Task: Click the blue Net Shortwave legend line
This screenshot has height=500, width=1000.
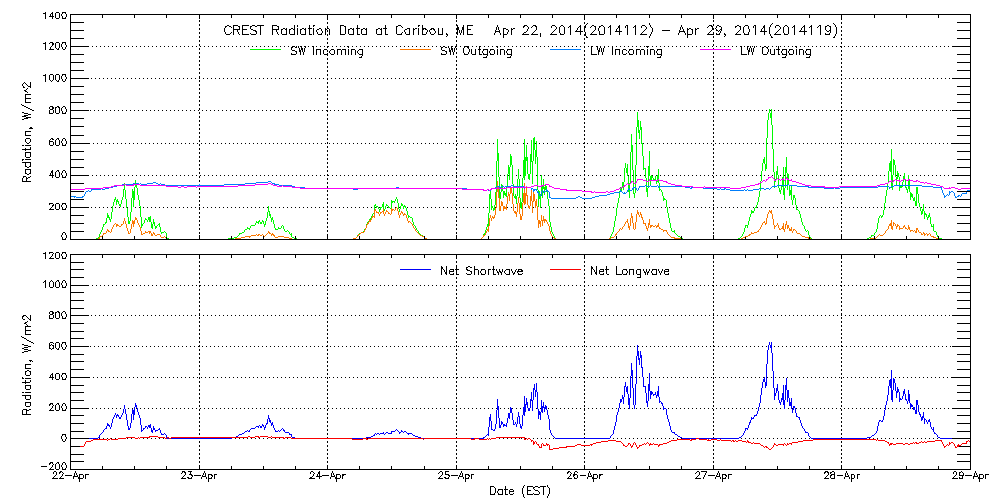Action: [417, 270]
